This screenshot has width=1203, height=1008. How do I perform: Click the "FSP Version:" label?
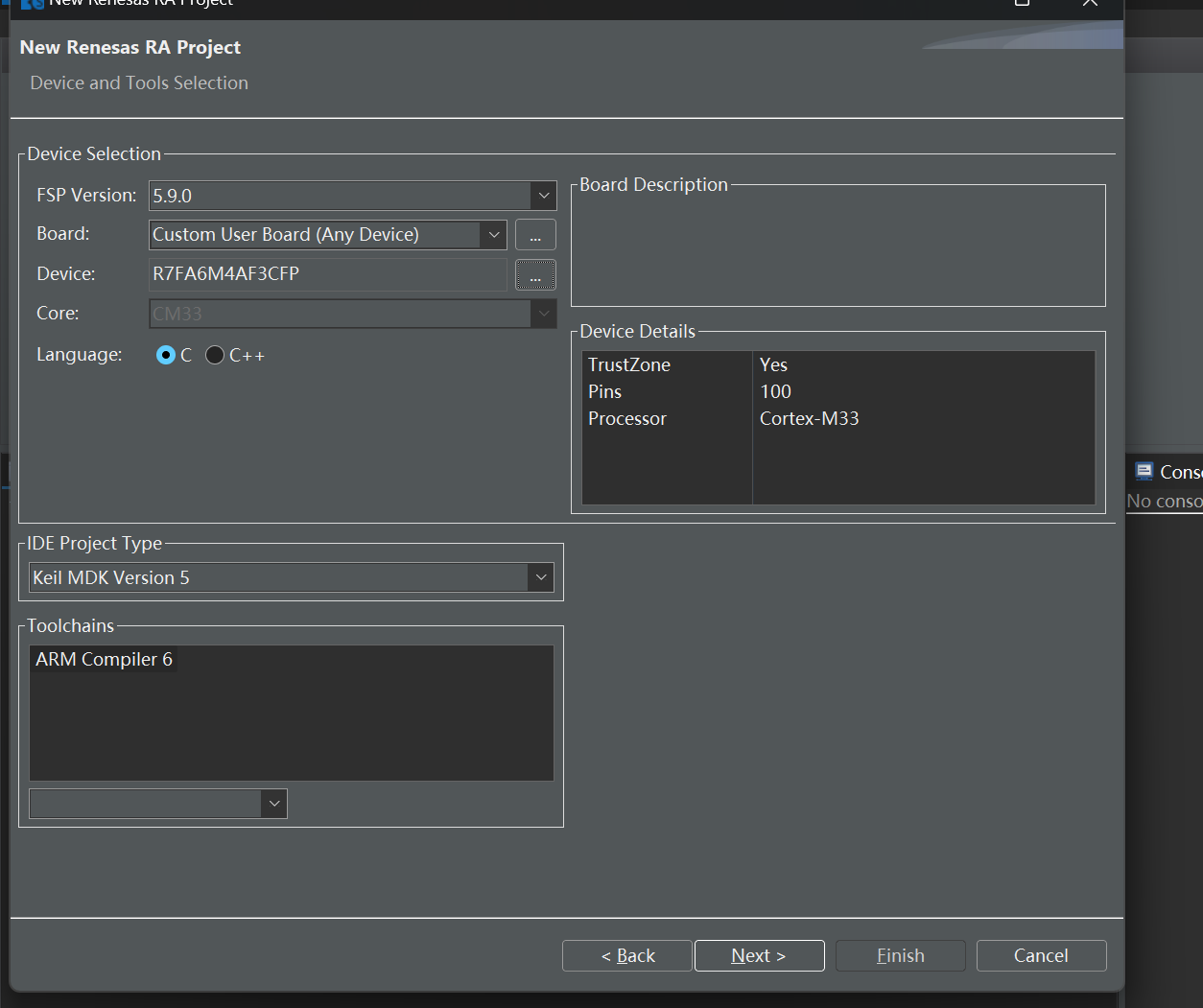[86, 196]
